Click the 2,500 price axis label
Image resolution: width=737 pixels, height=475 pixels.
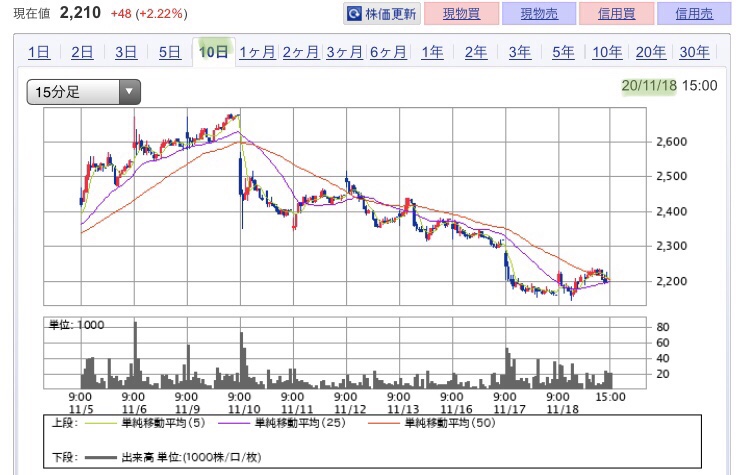(x=671, y=177)
